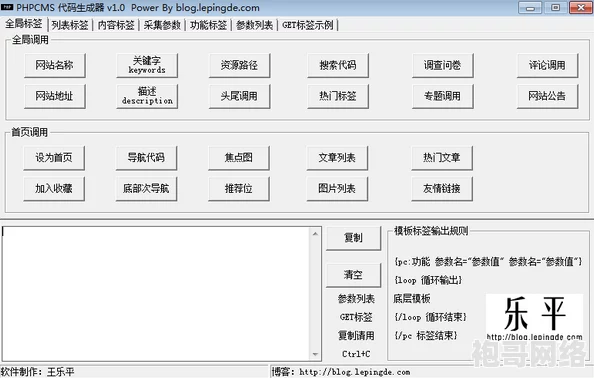Click the 网站名称 button
The image size is (594, 378).
55,65
